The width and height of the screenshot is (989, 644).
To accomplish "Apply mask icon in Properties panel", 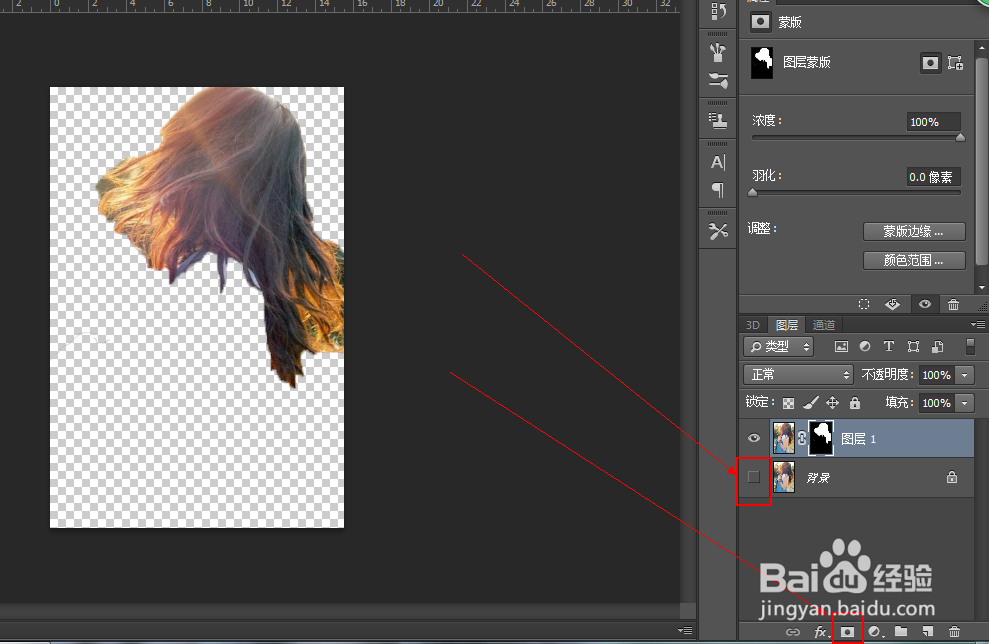I will (x=892, y=305).
